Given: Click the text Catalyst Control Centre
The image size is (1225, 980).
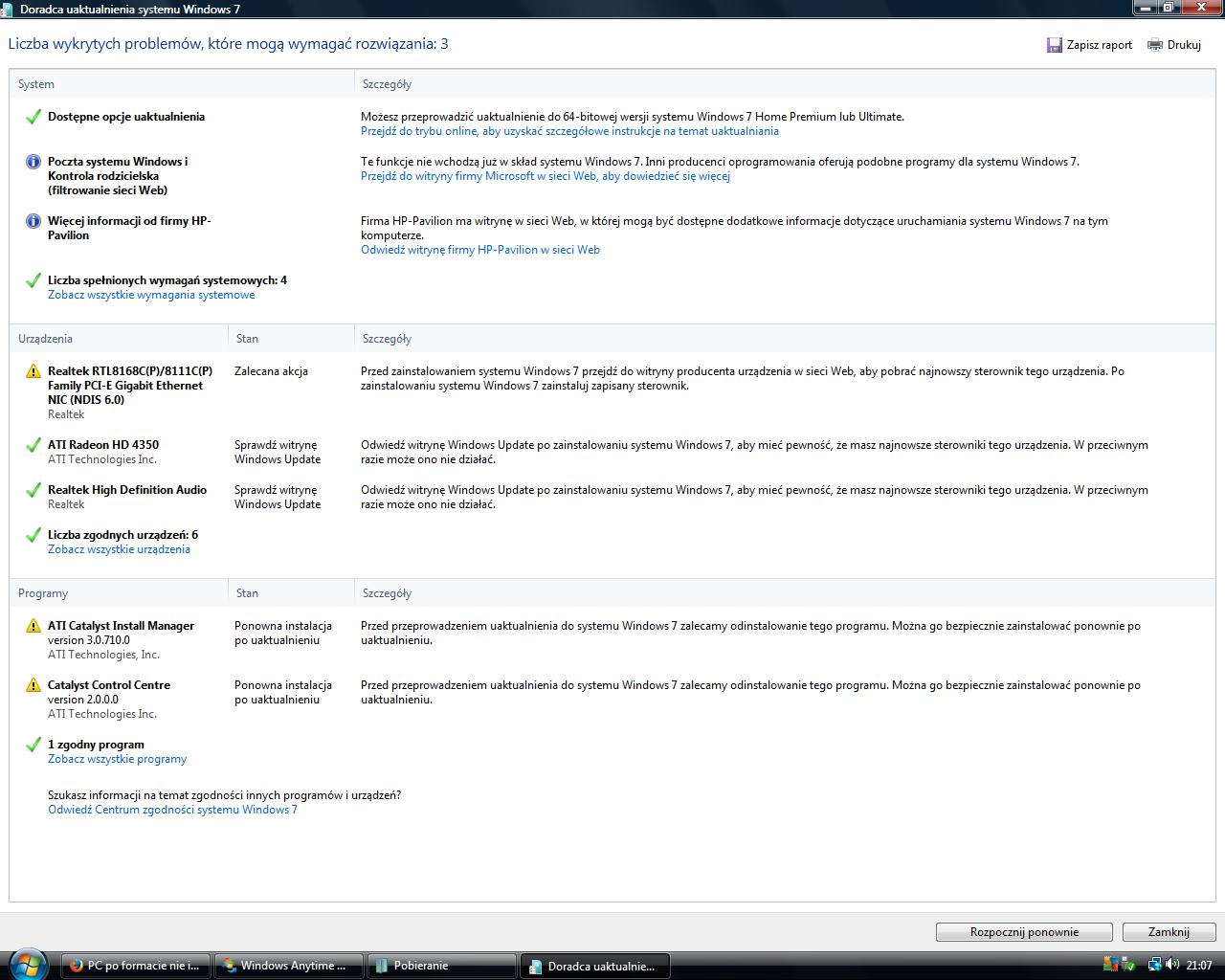Looking at the screenshot, I should pyautogui.click(x=109, y=685).
